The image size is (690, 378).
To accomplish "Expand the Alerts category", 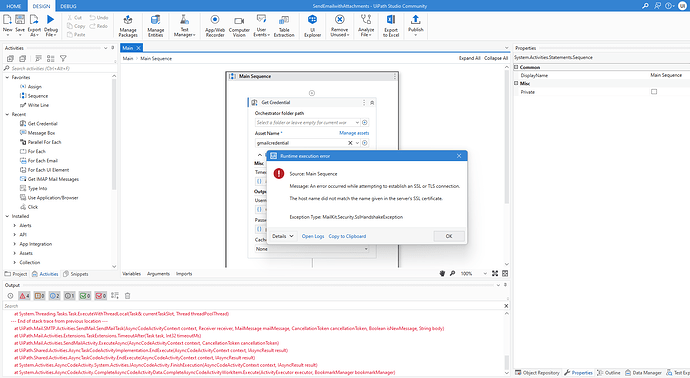I will coord(15,225).
